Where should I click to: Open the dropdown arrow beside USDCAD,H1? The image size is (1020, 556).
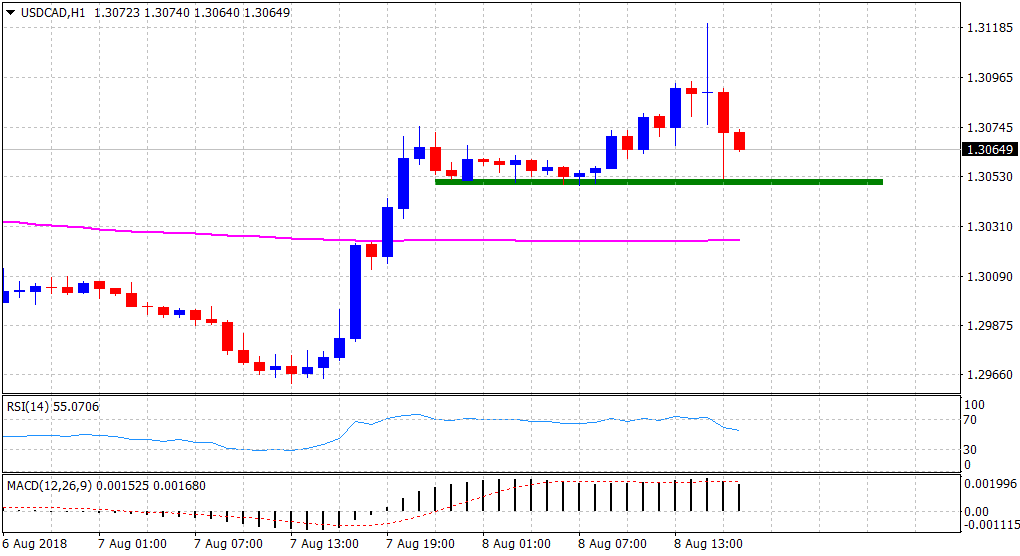coord(8,13)
